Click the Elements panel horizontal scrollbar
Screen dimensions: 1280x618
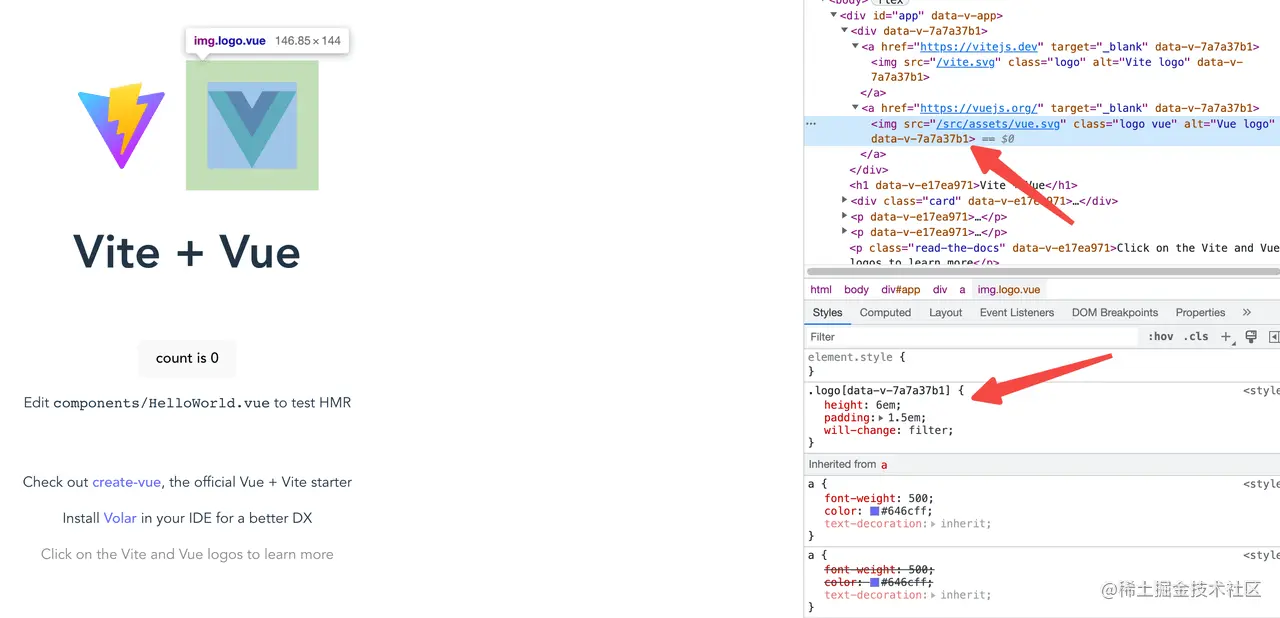pos(1042,271)
